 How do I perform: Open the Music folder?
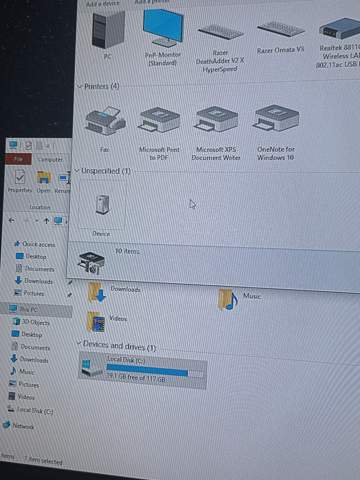[239, 299]
